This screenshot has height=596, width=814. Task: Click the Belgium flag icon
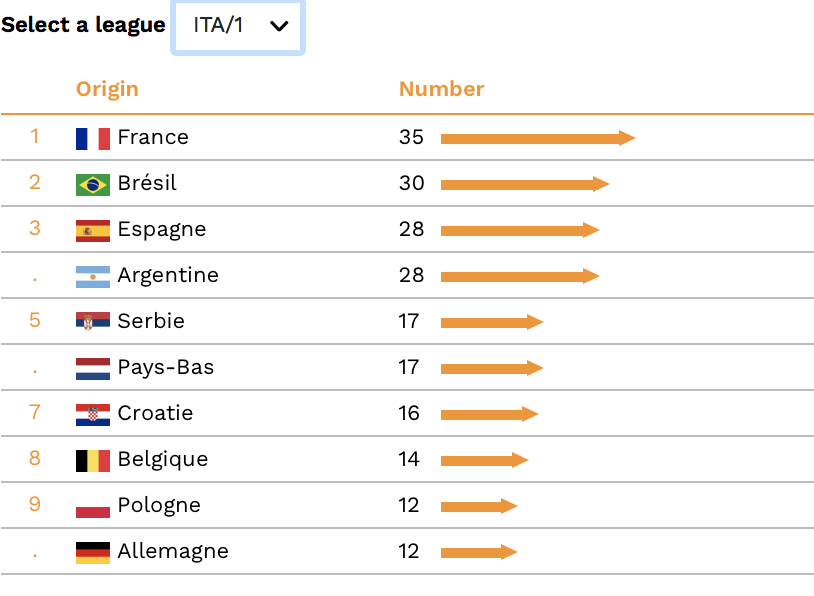point(93,460)
